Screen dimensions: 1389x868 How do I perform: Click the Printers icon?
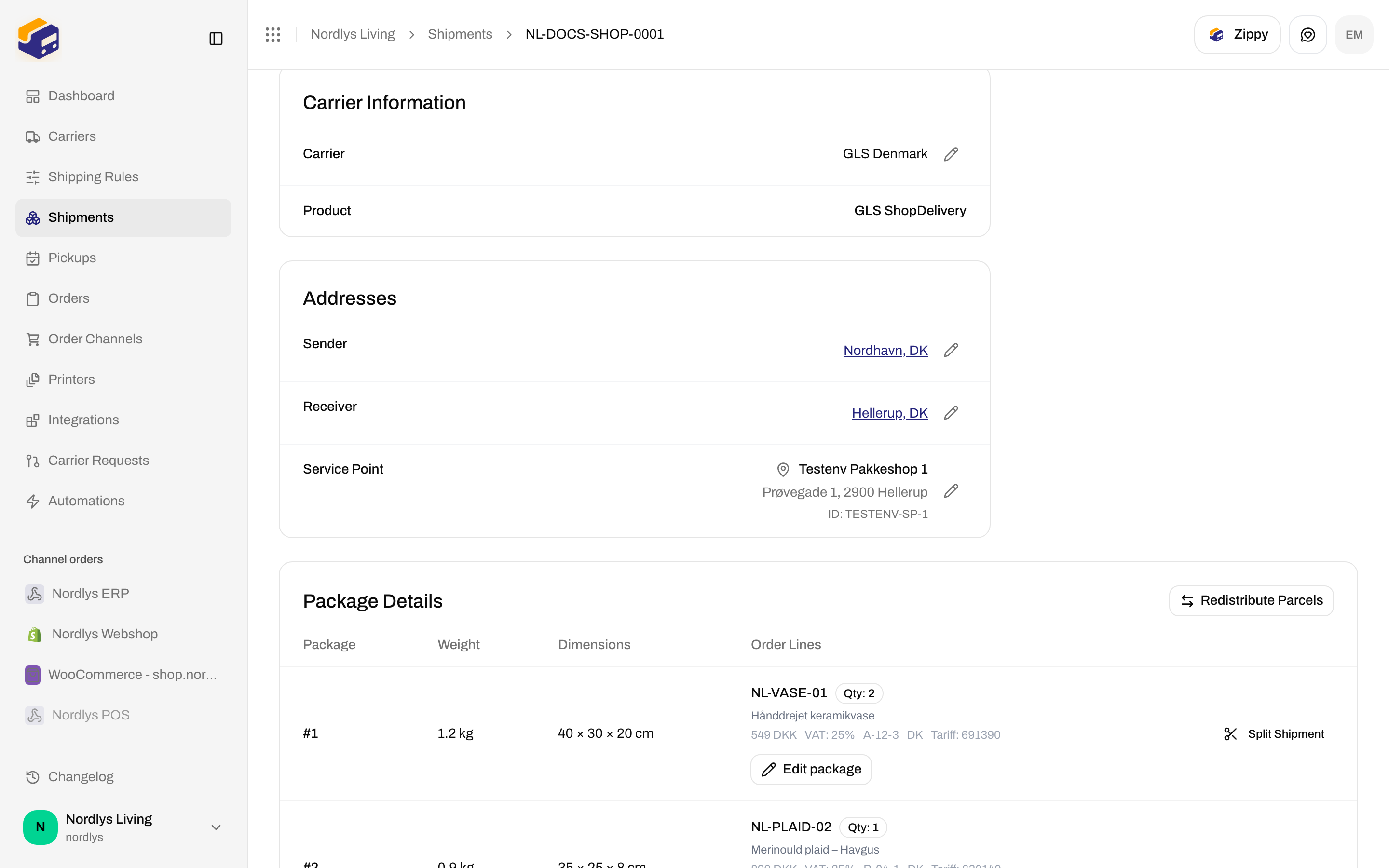33,380
